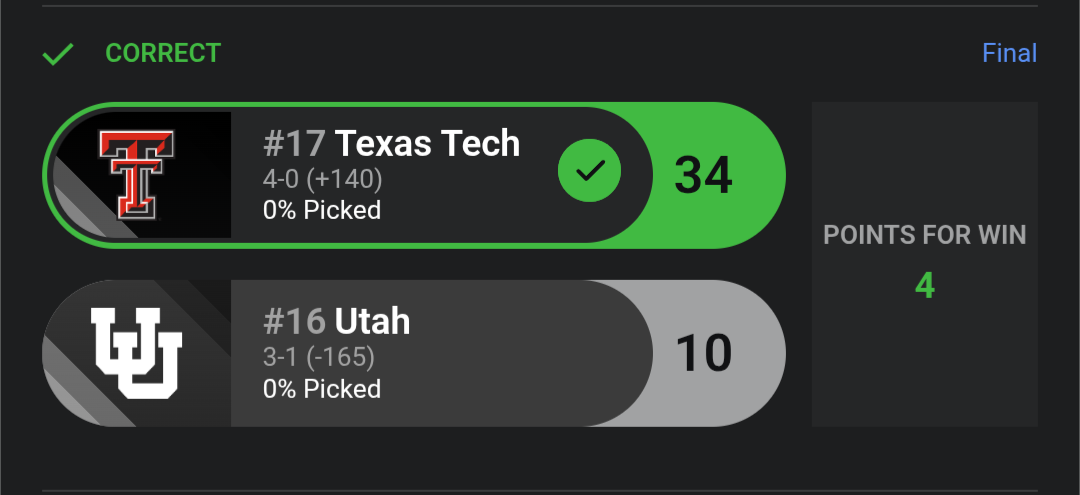Click the Utah interlocking U logo

click(x=137, y=352)
